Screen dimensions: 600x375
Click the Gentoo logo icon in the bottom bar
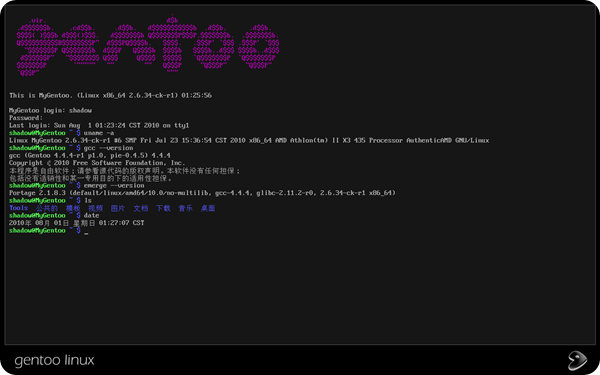(577, 360)
